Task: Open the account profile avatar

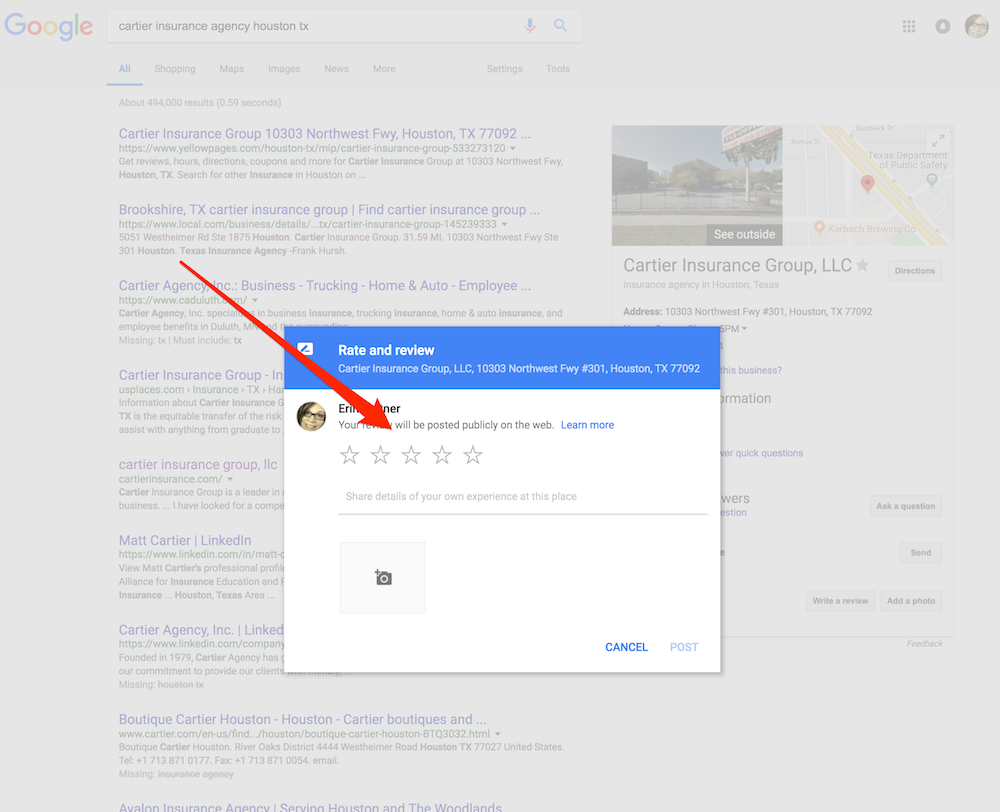Action: pos(976,26)
